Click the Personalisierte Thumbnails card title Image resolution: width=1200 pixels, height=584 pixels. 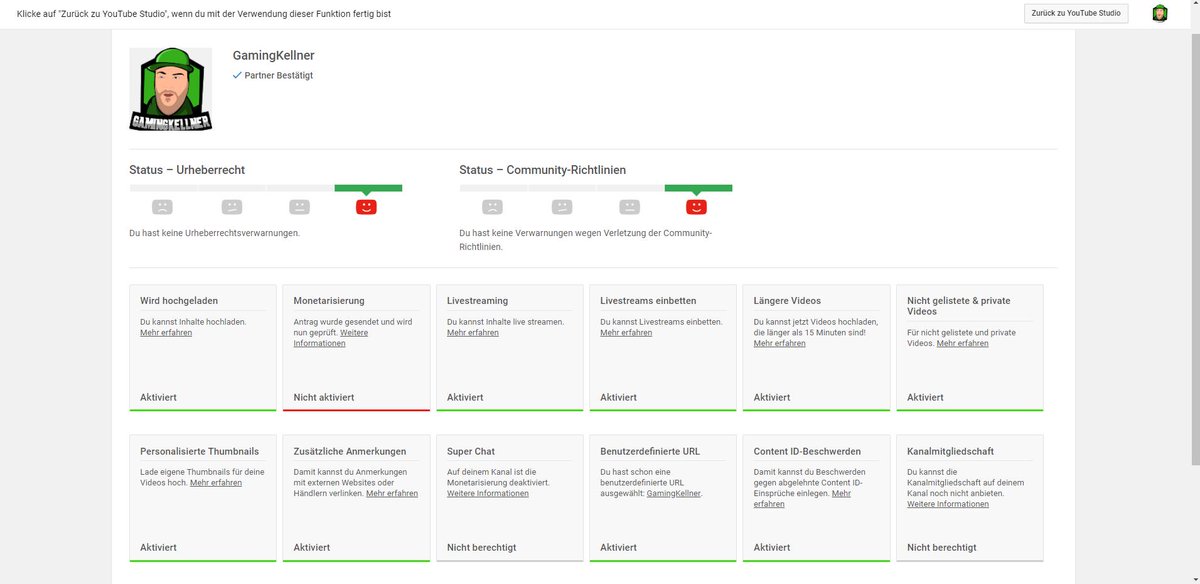tap(200, 451)
